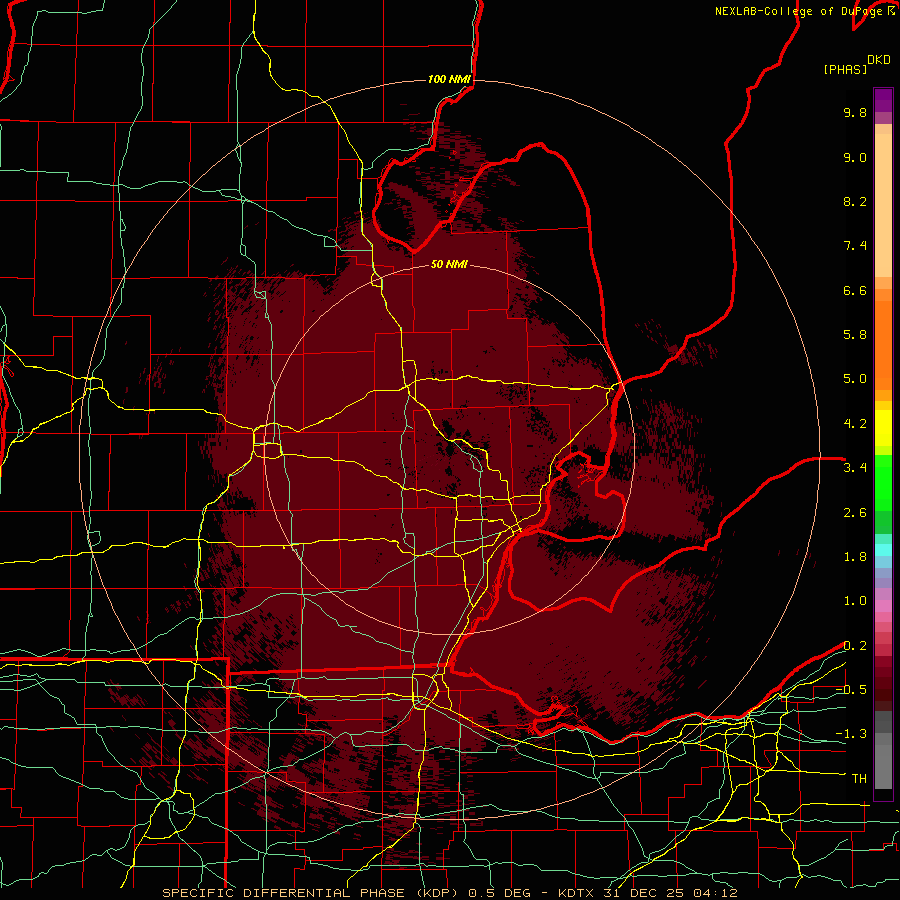
Task: Select the 2.6 scale value
Action: click(x=855, y=513)
